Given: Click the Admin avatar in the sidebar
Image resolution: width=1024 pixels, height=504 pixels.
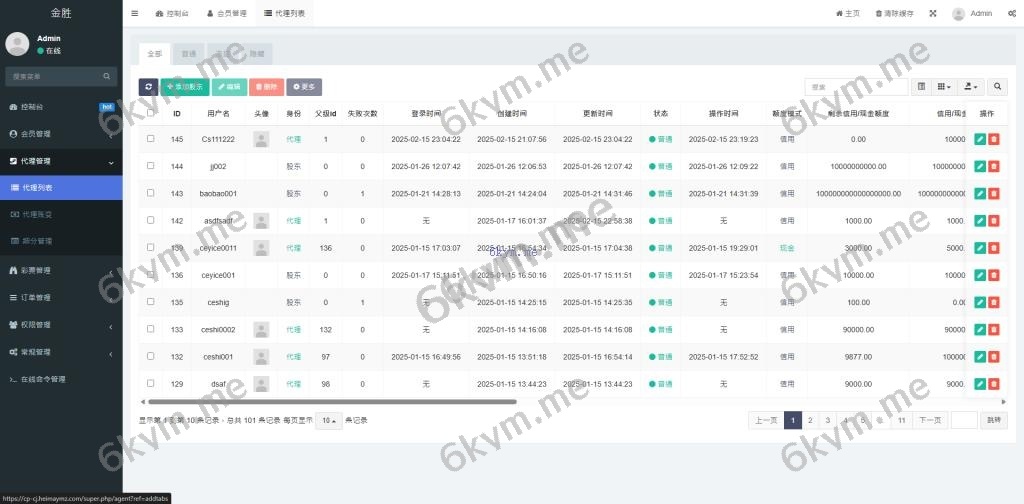Looking at the screenshot, I should pos(17,44).
